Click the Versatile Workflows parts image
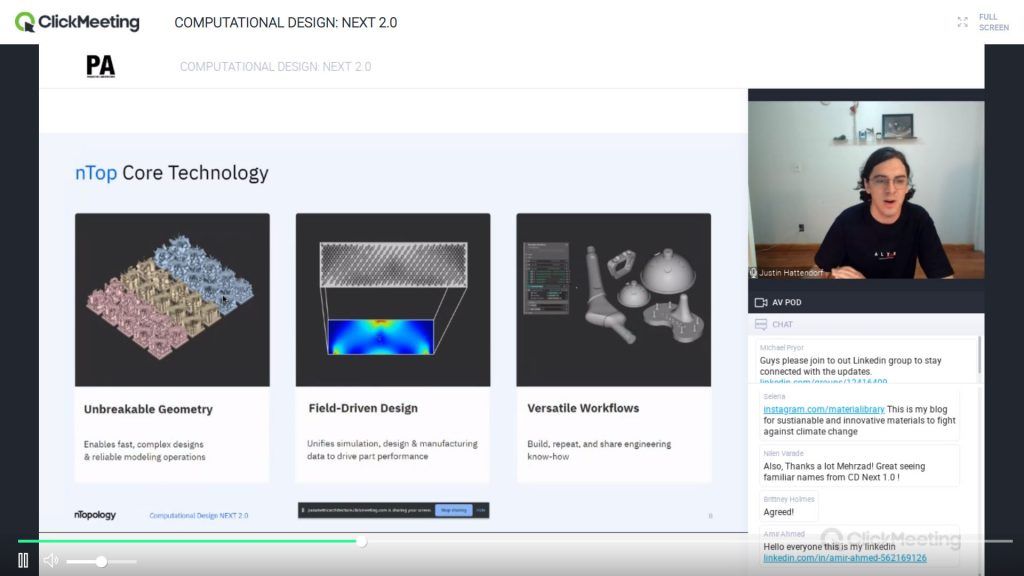The height and width of the screenshot is (576, 1024). (614, 300)
